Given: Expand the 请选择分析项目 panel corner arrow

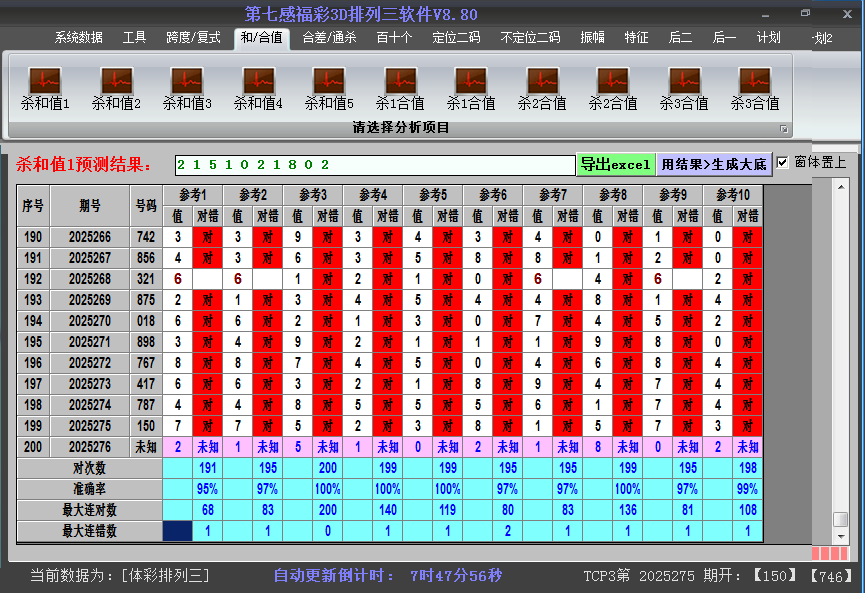Looking at the screenshot, I should pos(786,128).
